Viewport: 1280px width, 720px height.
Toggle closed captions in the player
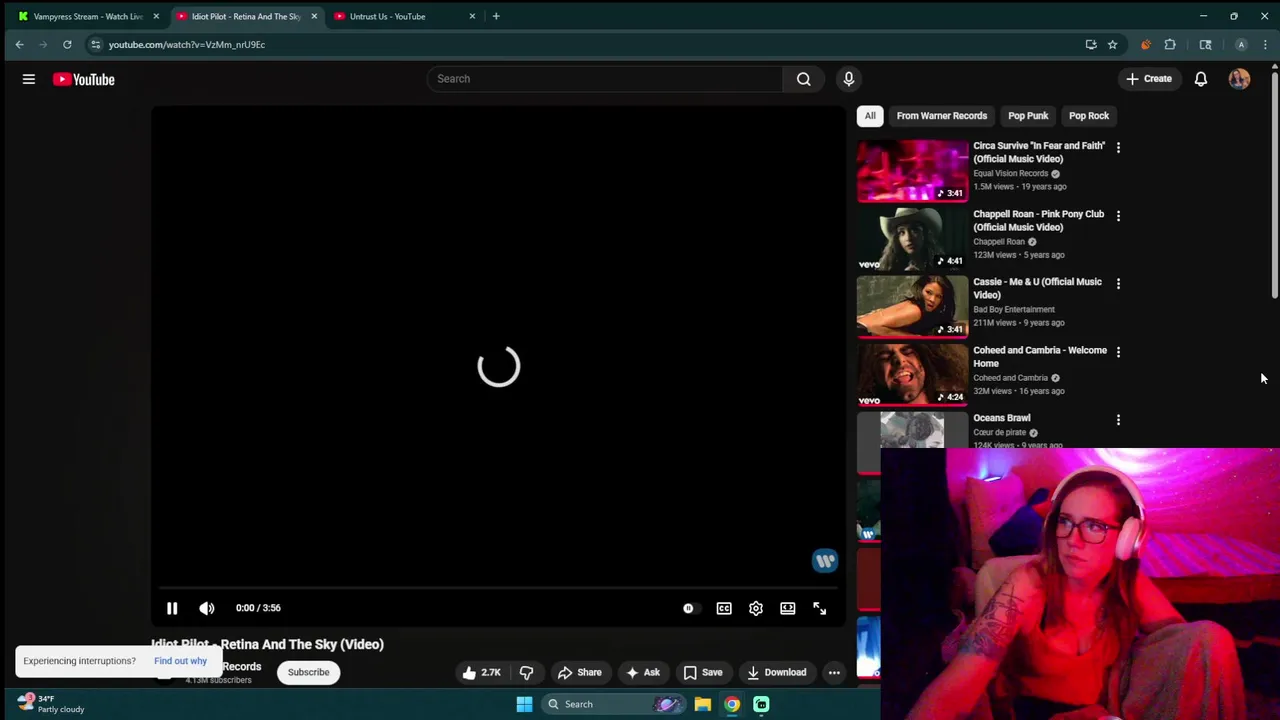[724, 608]
